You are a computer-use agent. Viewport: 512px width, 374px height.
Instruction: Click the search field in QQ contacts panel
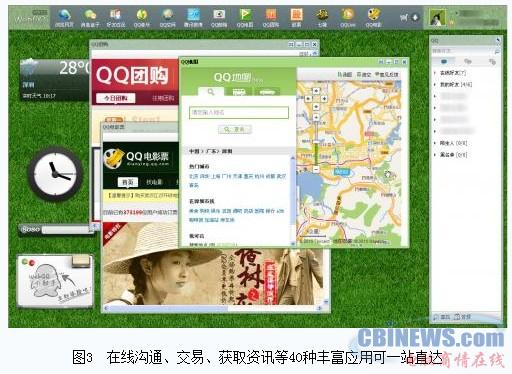tap(463, 51)
